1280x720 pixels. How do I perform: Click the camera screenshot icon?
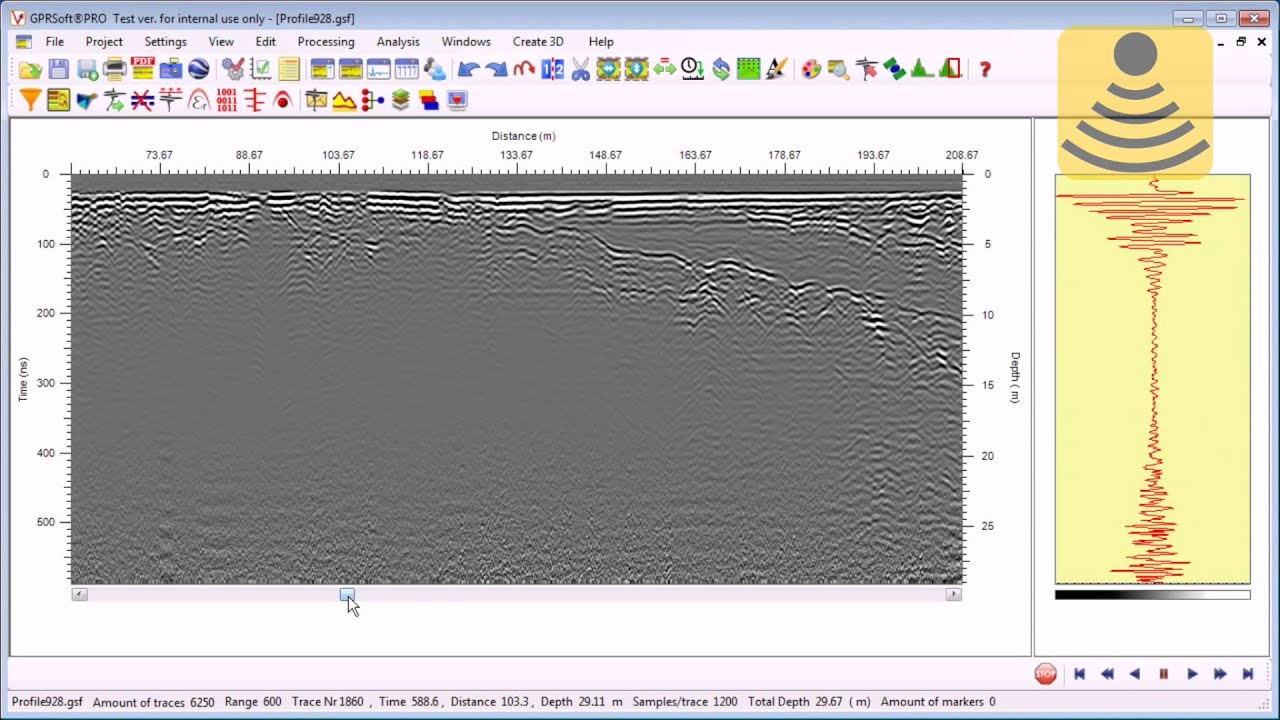coord(171,69)
